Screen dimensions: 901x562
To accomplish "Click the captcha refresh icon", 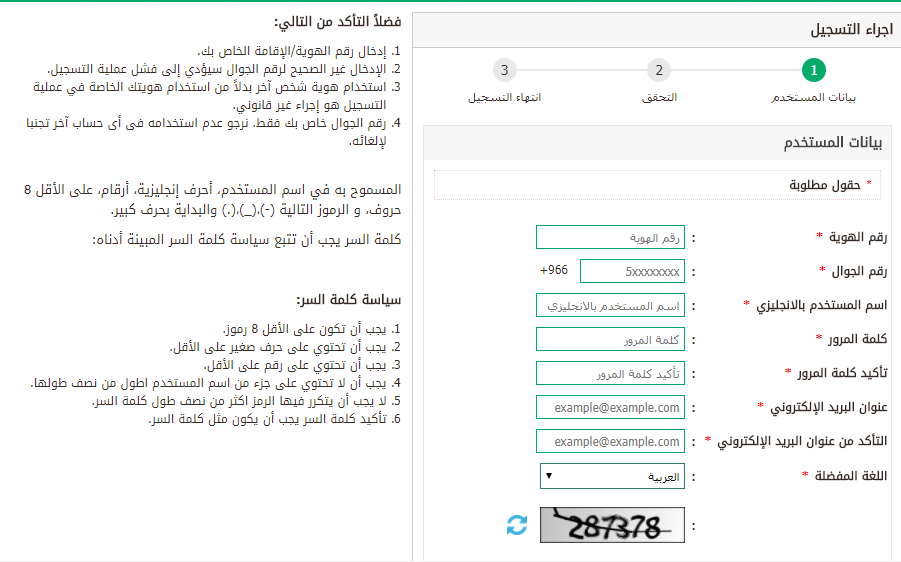I will pos(517,525).
